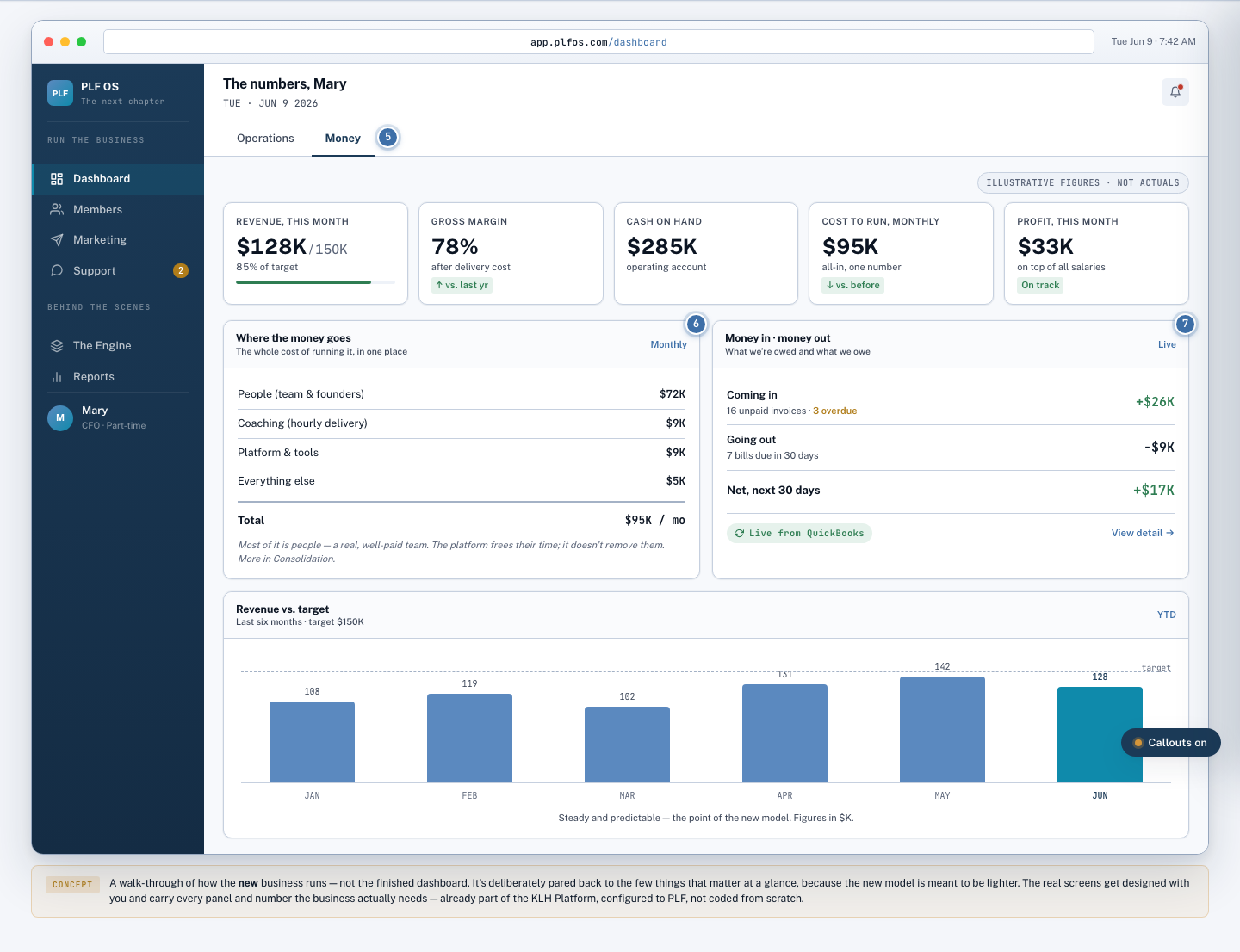This screenshot has width=1240, height=952.
Task: Navigate to The Engine
Action: pos(118,346)
